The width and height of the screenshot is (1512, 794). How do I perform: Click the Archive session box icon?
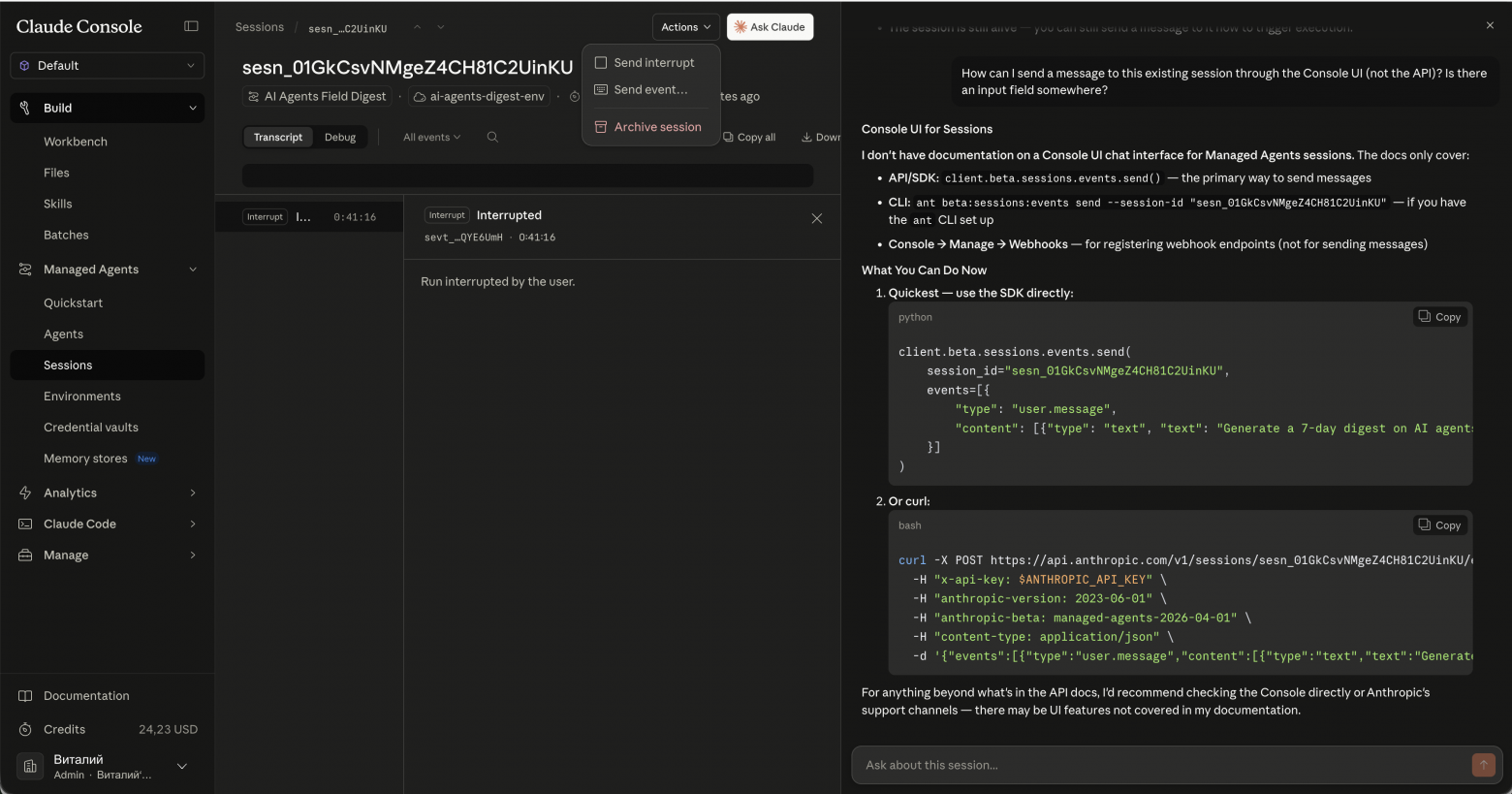601,127
